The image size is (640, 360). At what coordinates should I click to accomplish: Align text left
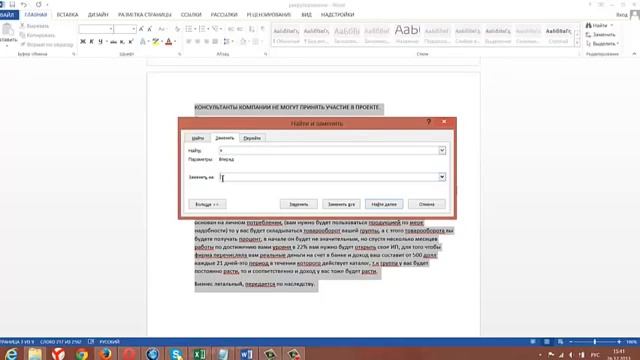pos(189,42)
